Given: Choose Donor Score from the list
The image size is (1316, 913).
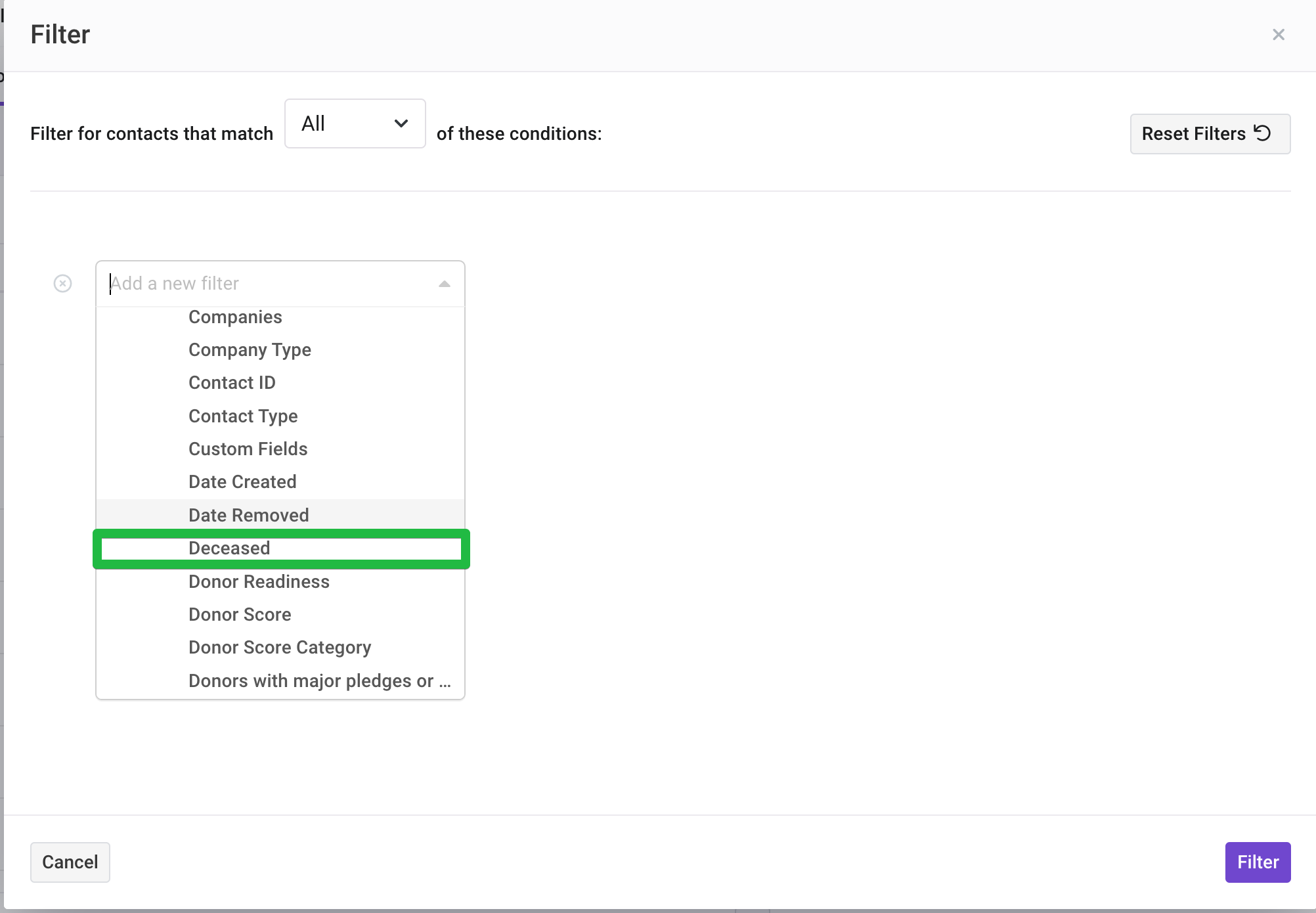Looking at the screenshot, I should (280, 615).
